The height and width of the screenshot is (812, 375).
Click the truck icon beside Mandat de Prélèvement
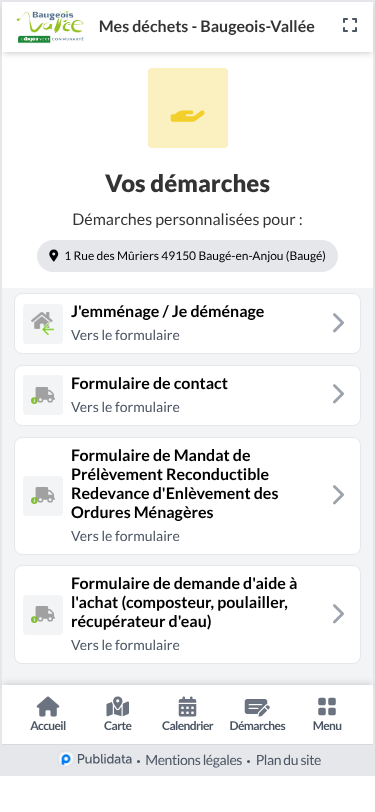point(43,496)
